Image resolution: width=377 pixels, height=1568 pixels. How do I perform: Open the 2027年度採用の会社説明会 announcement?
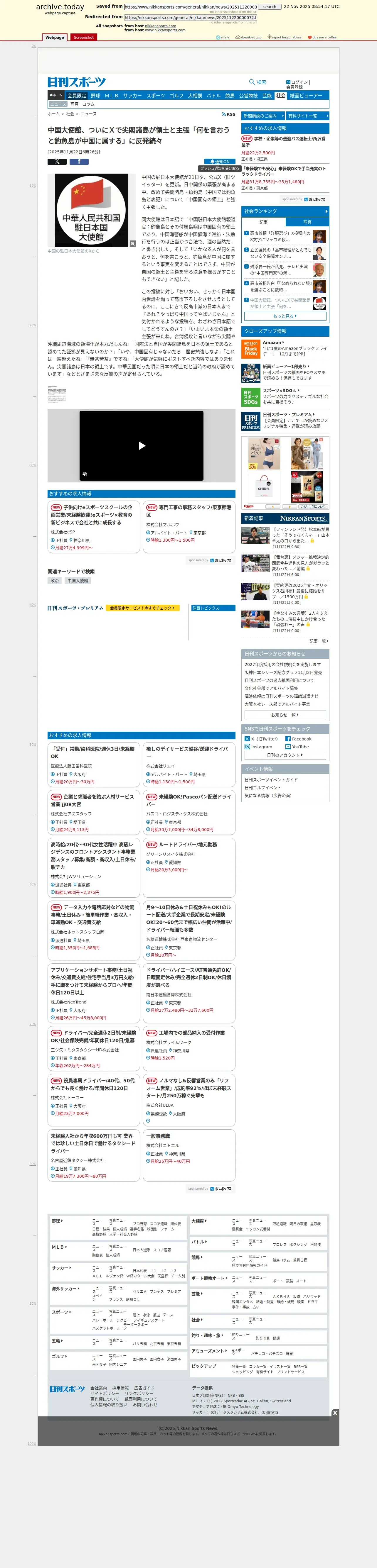coord(282,665)
